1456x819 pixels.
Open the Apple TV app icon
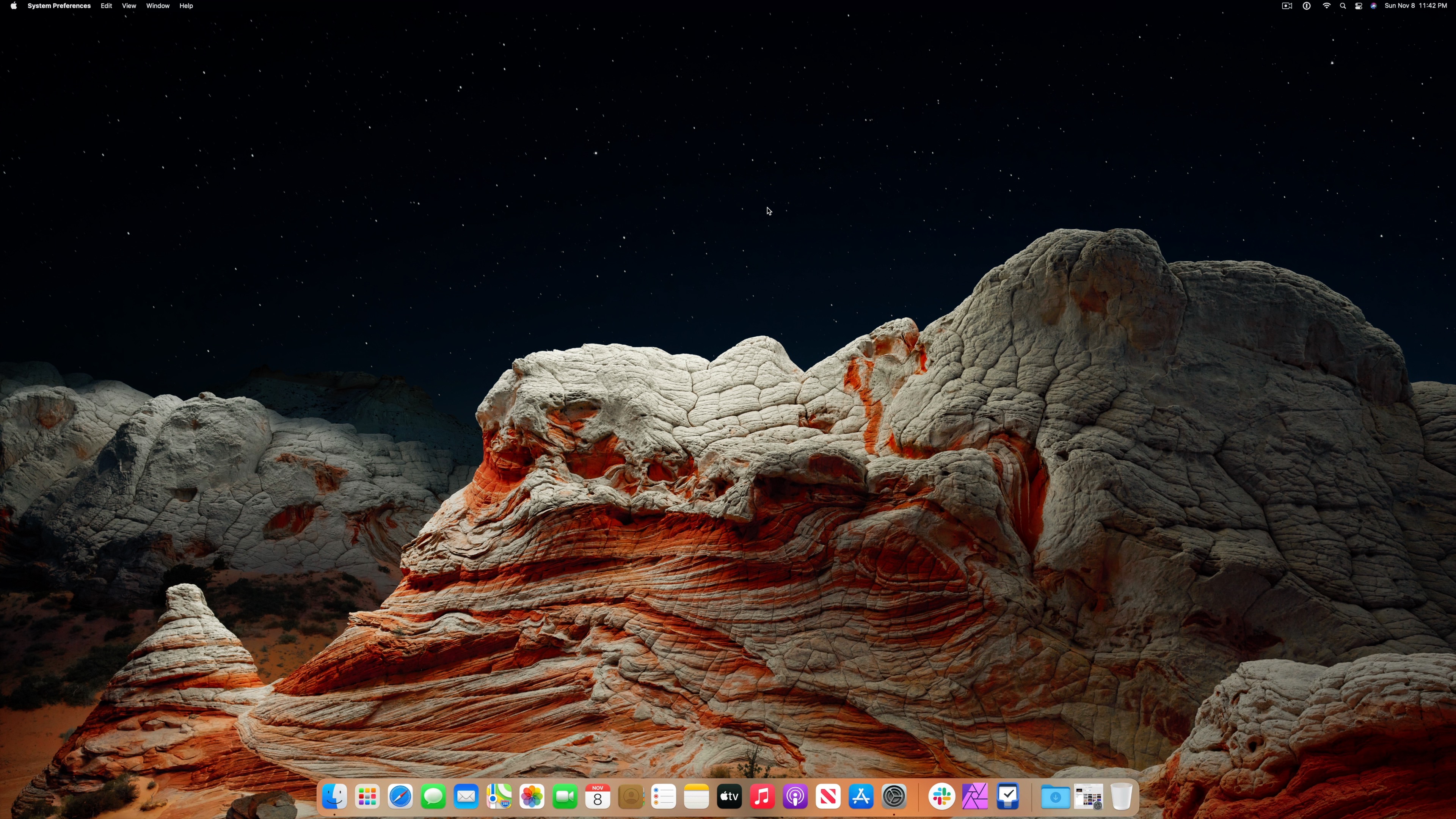pos(729,797)
